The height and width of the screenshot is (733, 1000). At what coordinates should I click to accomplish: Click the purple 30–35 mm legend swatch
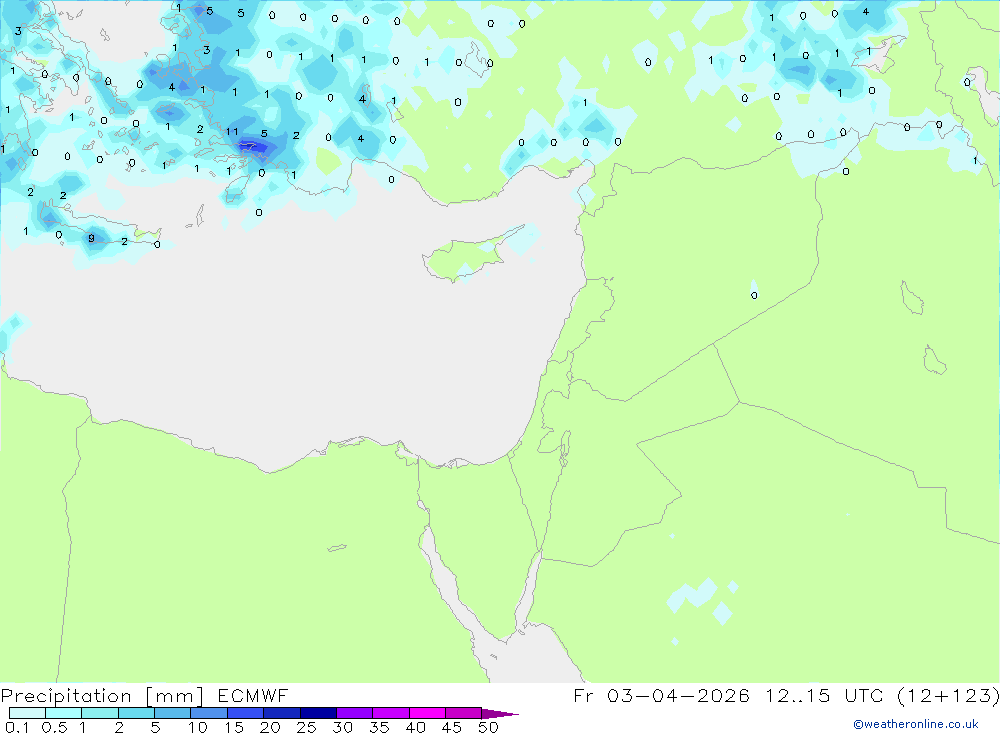pyautogui.click(x=354, y=713)
